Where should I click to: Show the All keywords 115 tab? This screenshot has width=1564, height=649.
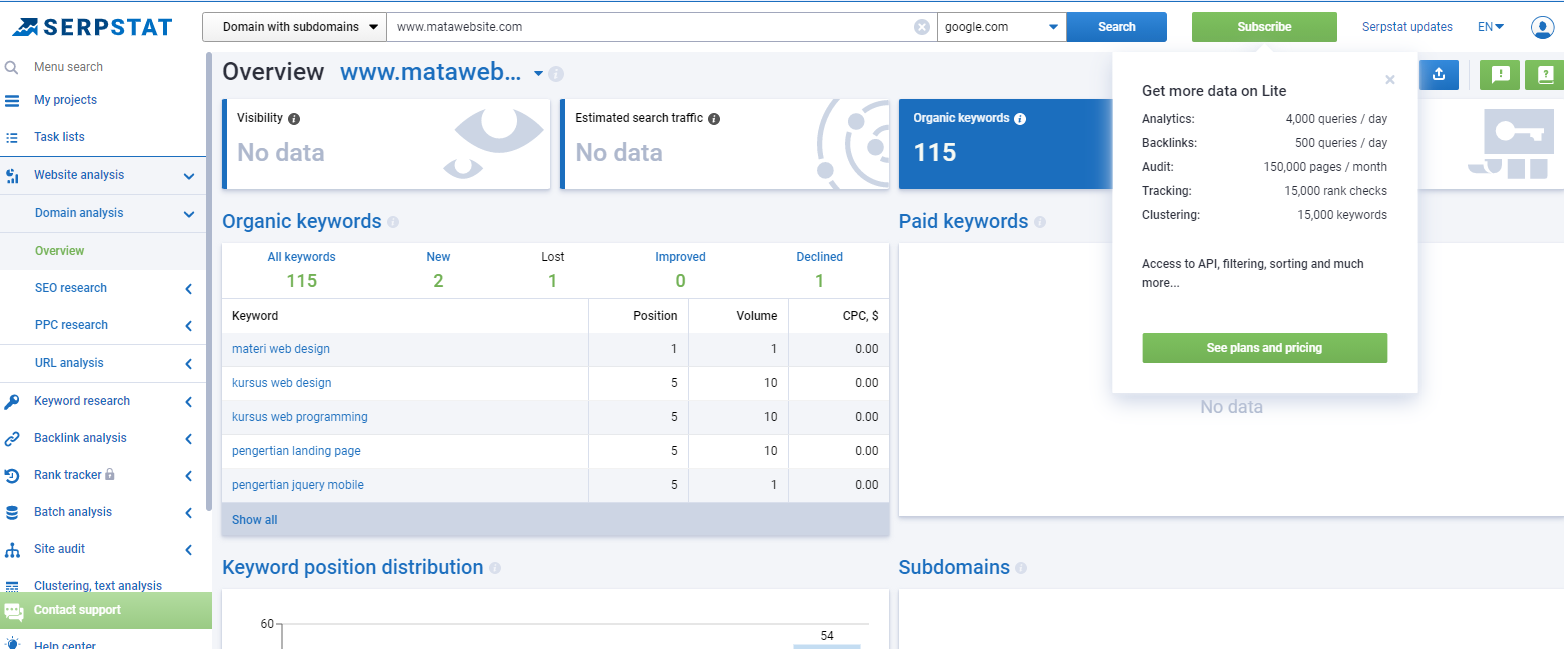302,270
